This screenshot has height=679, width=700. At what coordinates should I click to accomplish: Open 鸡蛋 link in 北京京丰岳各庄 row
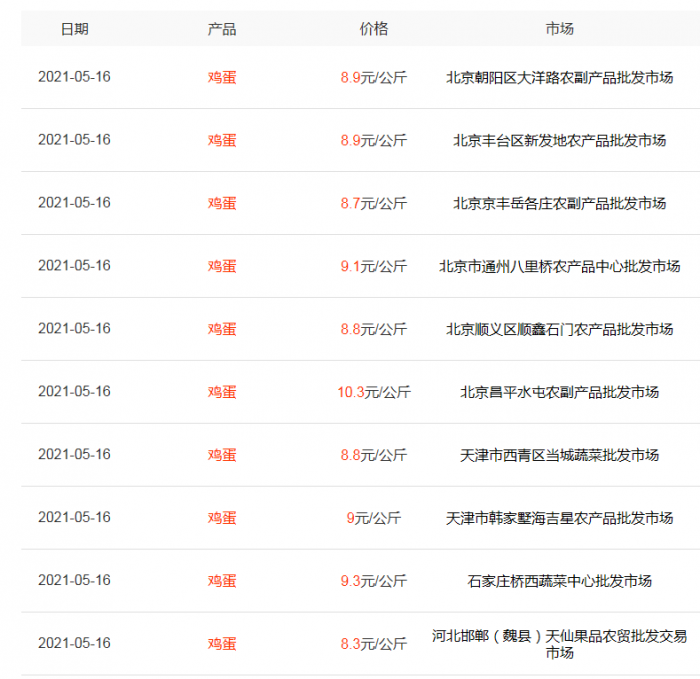[222, 203]
